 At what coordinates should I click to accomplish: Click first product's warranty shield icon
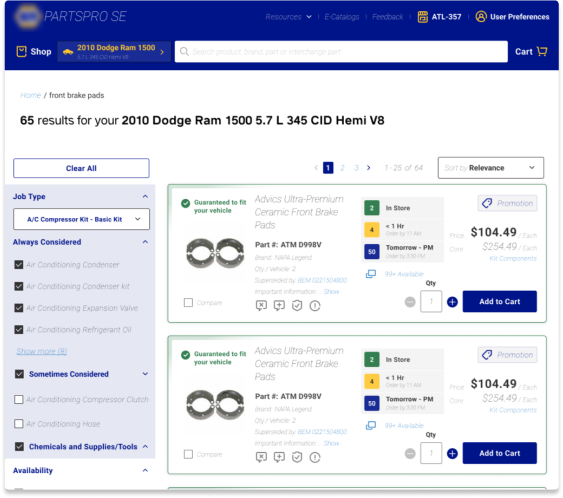point(297,306)
